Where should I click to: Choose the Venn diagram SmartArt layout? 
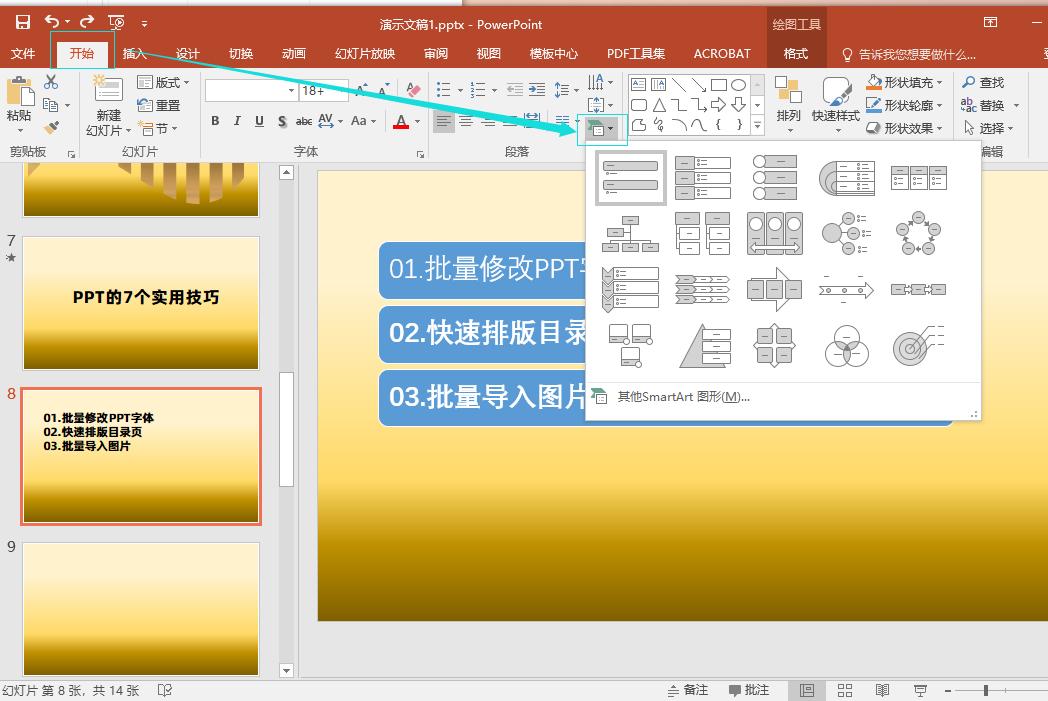pyautogui.click(x=846, y=346)
